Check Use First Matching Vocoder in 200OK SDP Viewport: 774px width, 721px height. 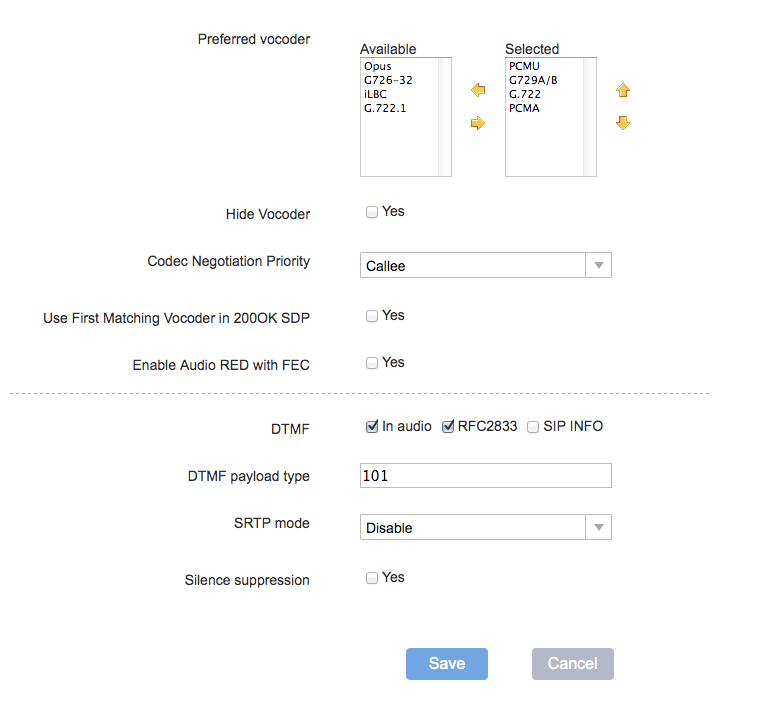pyautogui.click(x=372, y=316)
